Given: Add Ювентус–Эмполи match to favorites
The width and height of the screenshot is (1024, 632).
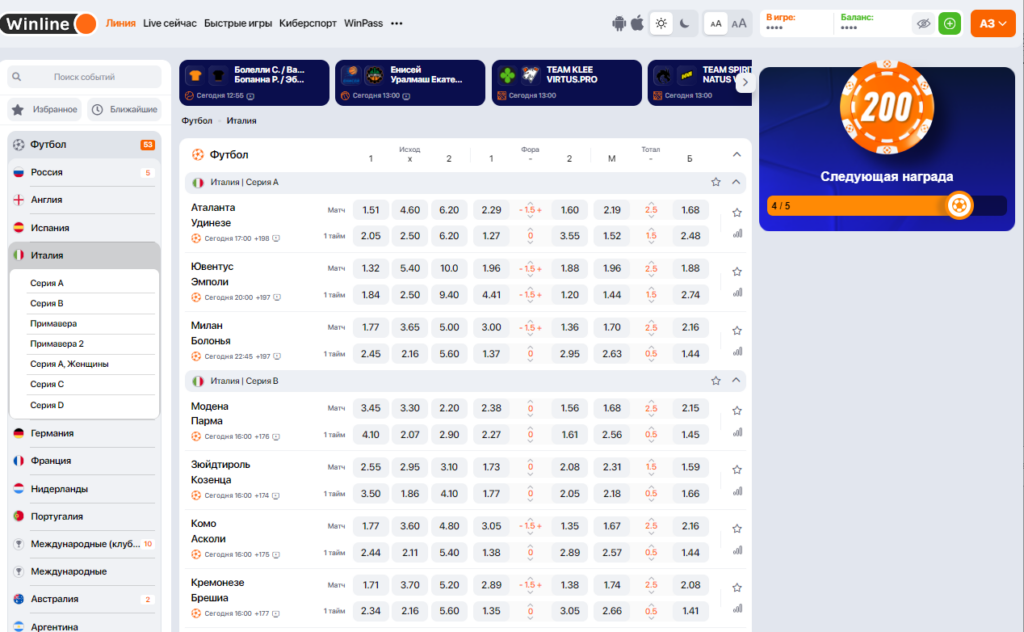Looking at the screenshot, I should point(737,272).
